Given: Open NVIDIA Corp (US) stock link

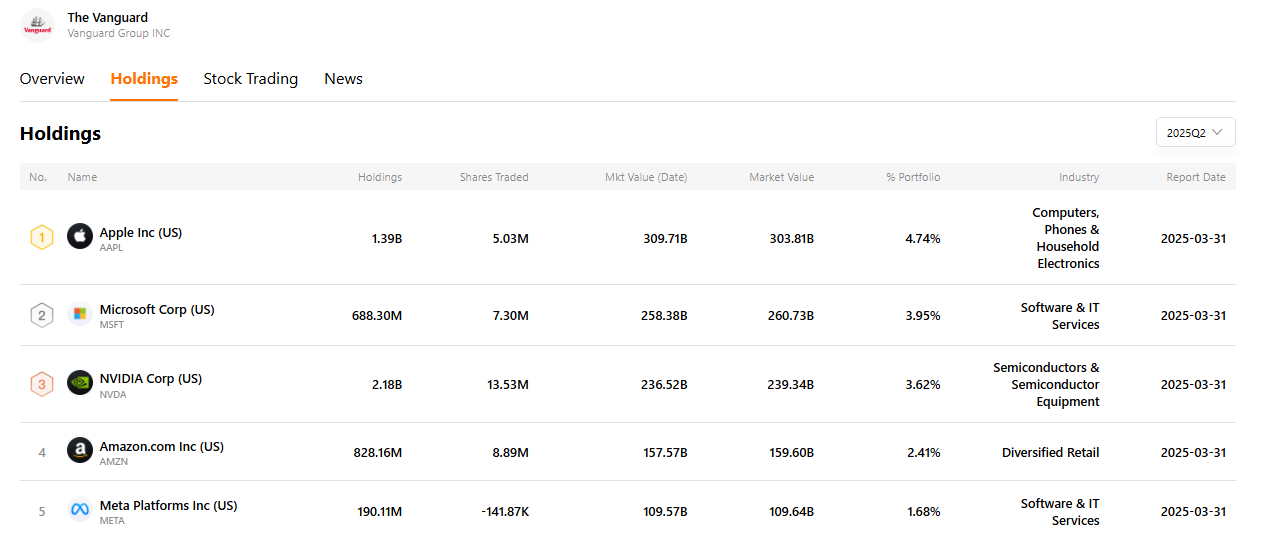Looking at the screenshot, I should pyautogui.click(x=151, y=378).
